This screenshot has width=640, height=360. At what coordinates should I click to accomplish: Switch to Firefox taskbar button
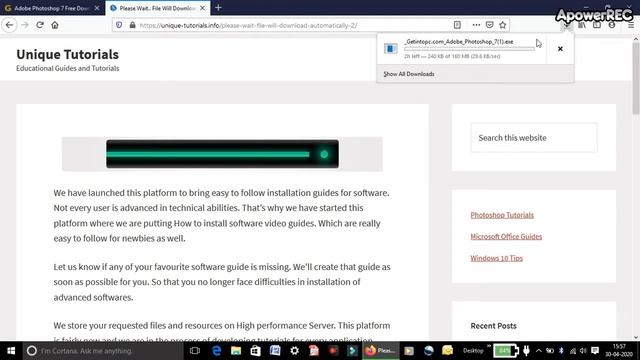(x=381, y=351)
